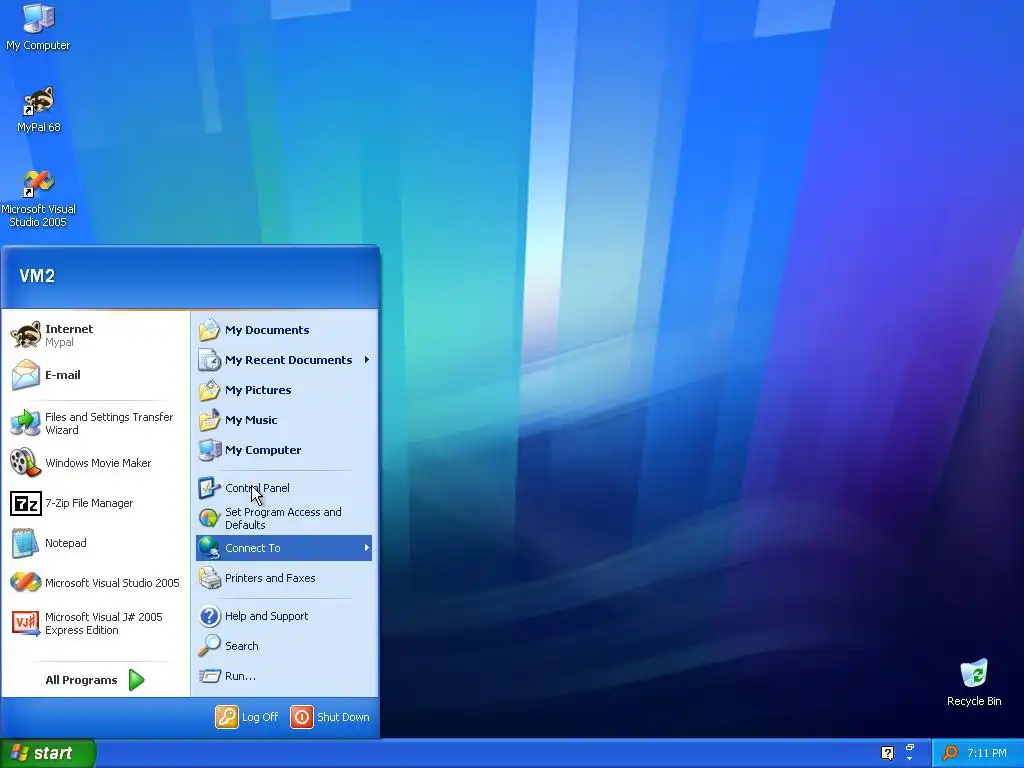The height and width of the screenshot is (768, 1024).
Task: Select My Music text entry
Action: tap(251, 420)
